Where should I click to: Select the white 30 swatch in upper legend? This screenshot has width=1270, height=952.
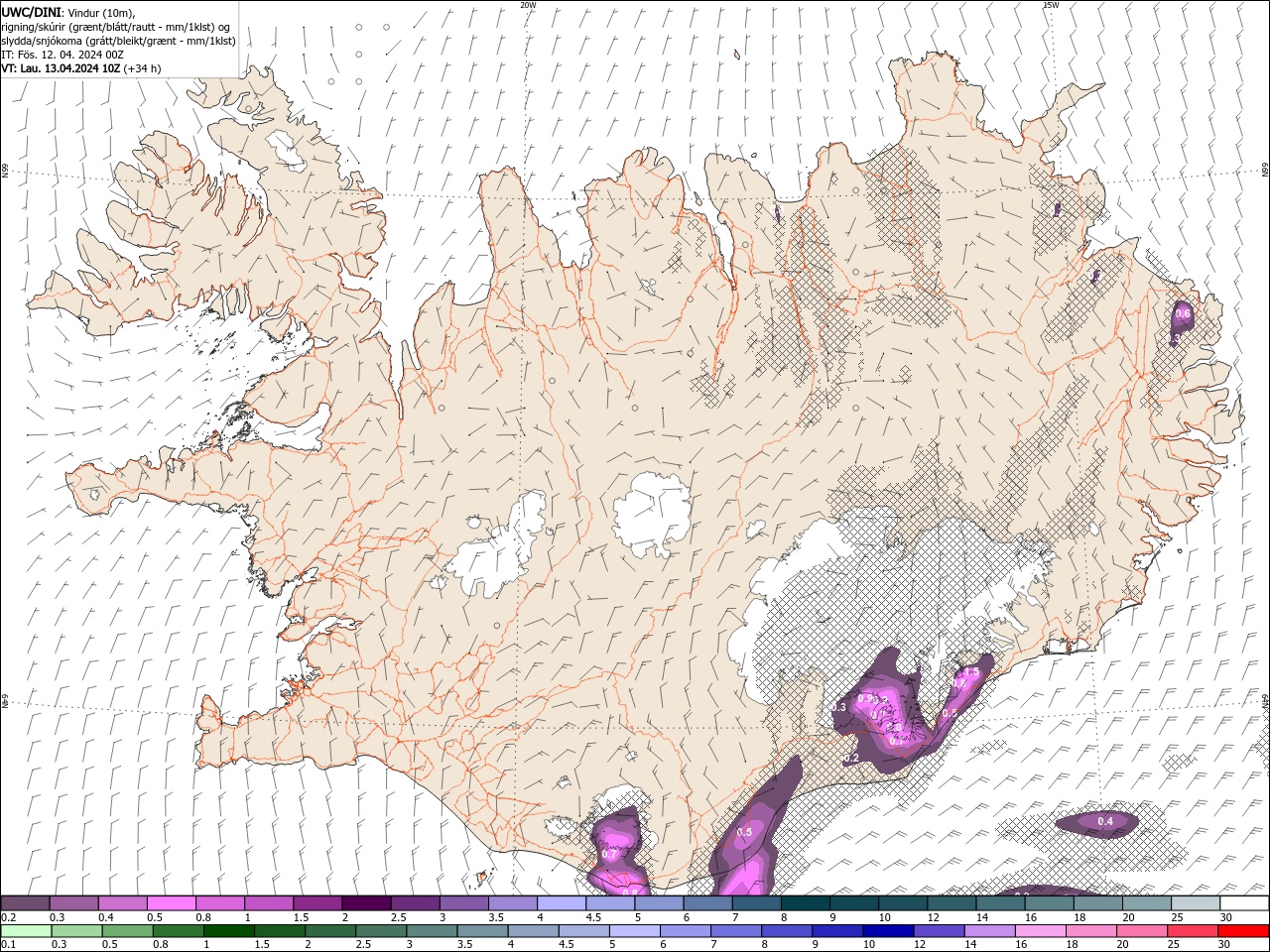pyautogui.click(x=1244, y=903)
